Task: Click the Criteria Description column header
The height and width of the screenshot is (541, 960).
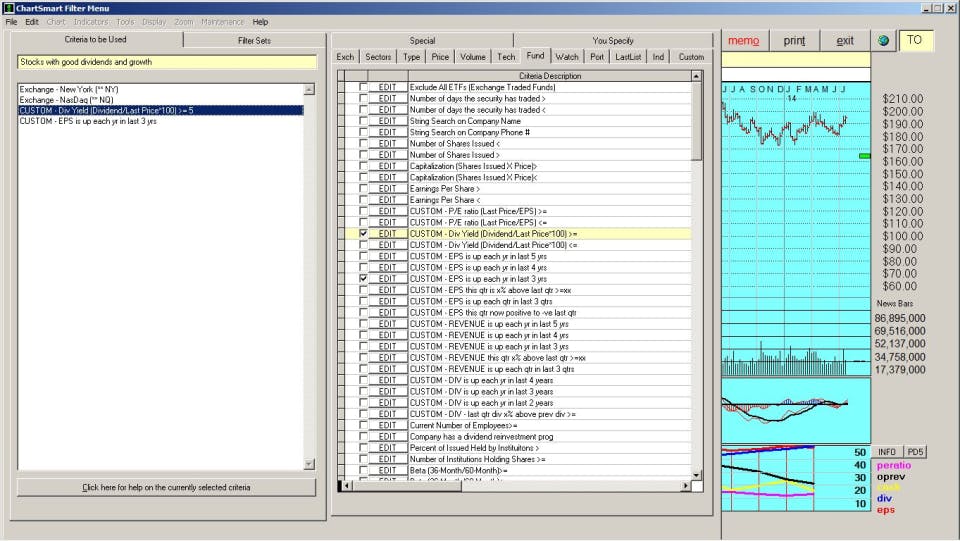Action: [550, 76]
